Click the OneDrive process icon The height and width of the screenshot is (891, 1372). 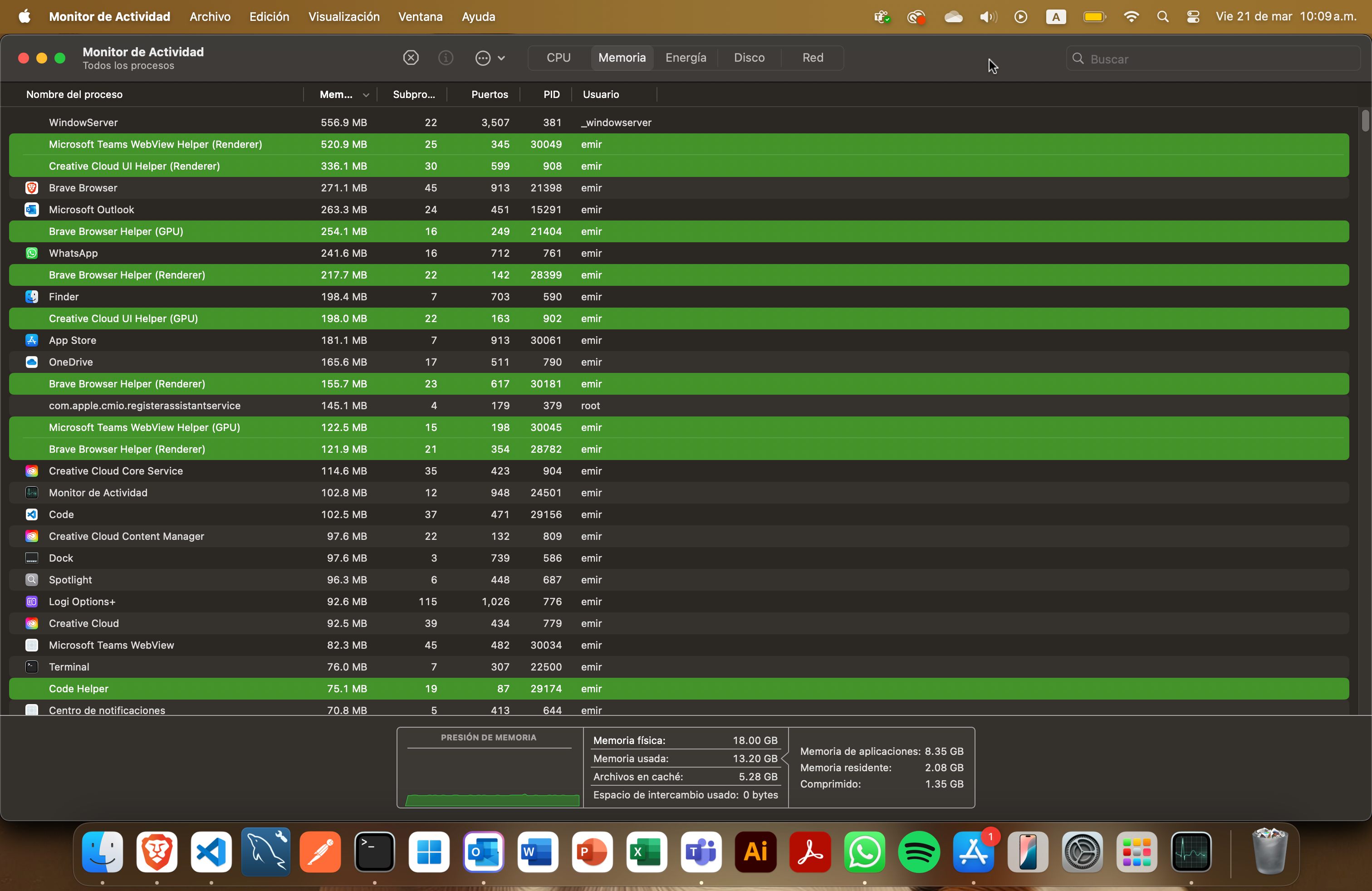(32, 362)
